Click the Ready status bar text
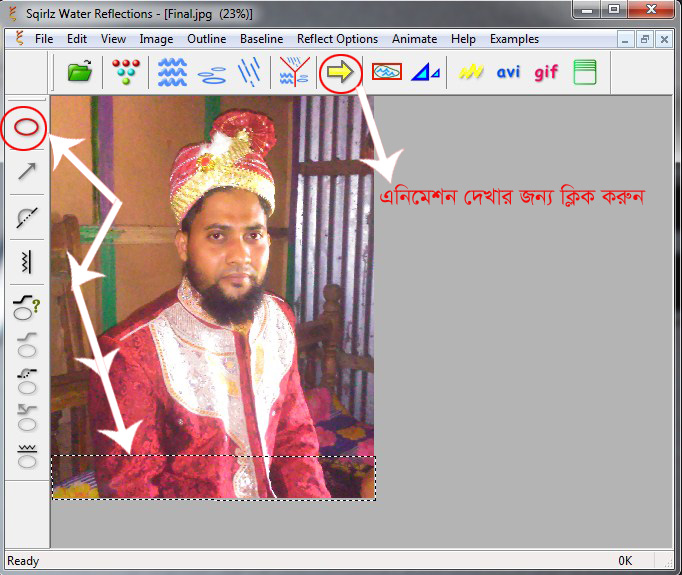The image size is (682, 575). [x=23, y=561]
